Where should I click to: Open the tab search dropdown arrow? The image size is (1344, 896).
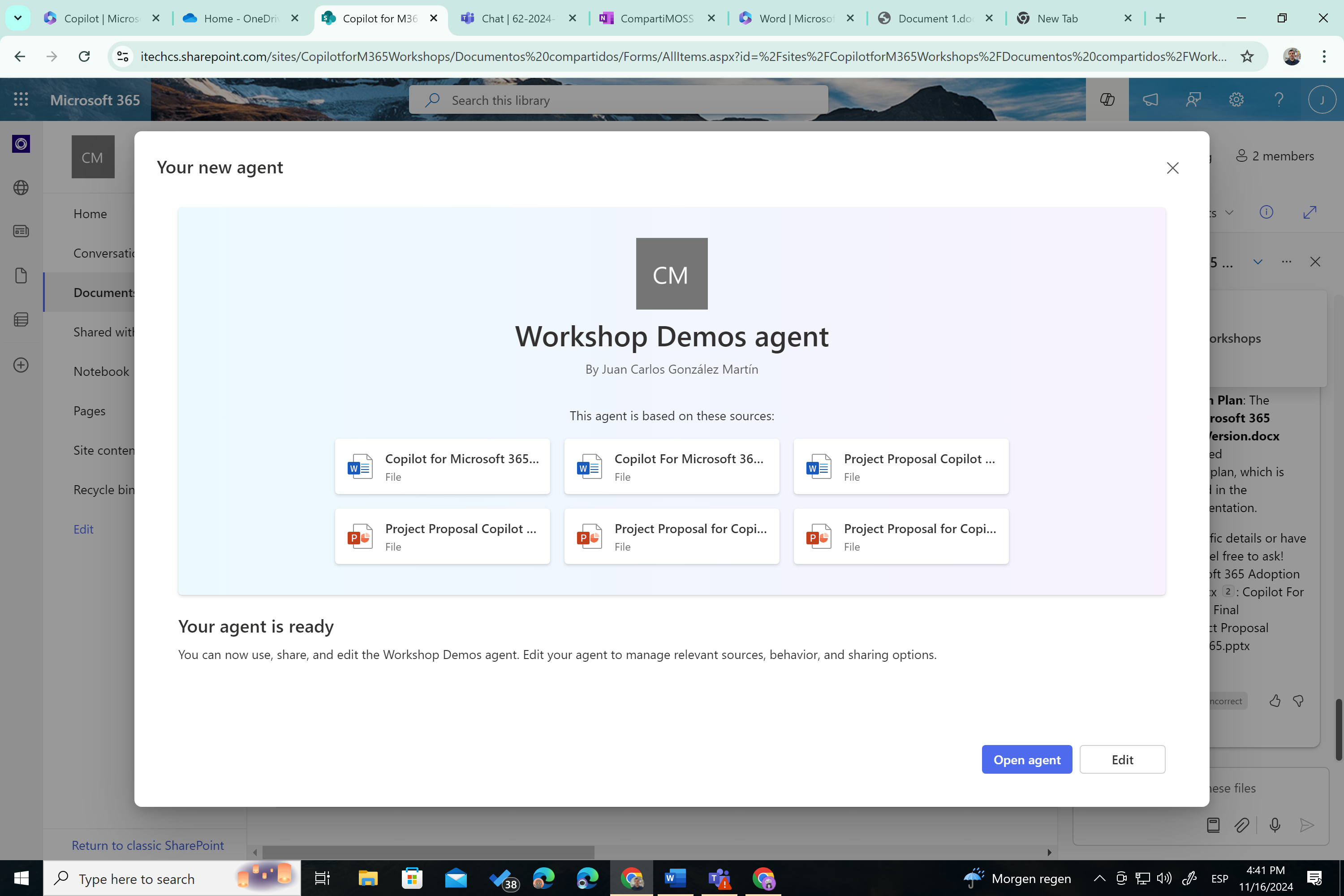[x=18, y=18]
